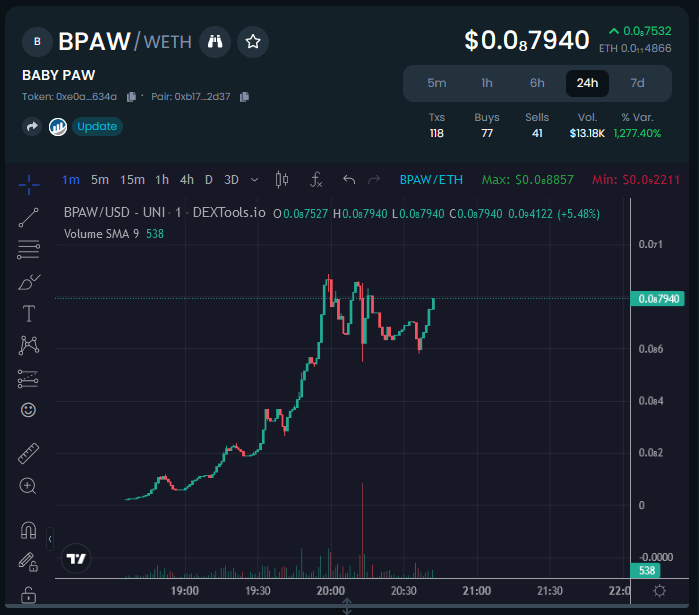699x615 pixels.
Task: Select the 24h stats period
Action: pos(587,83)
